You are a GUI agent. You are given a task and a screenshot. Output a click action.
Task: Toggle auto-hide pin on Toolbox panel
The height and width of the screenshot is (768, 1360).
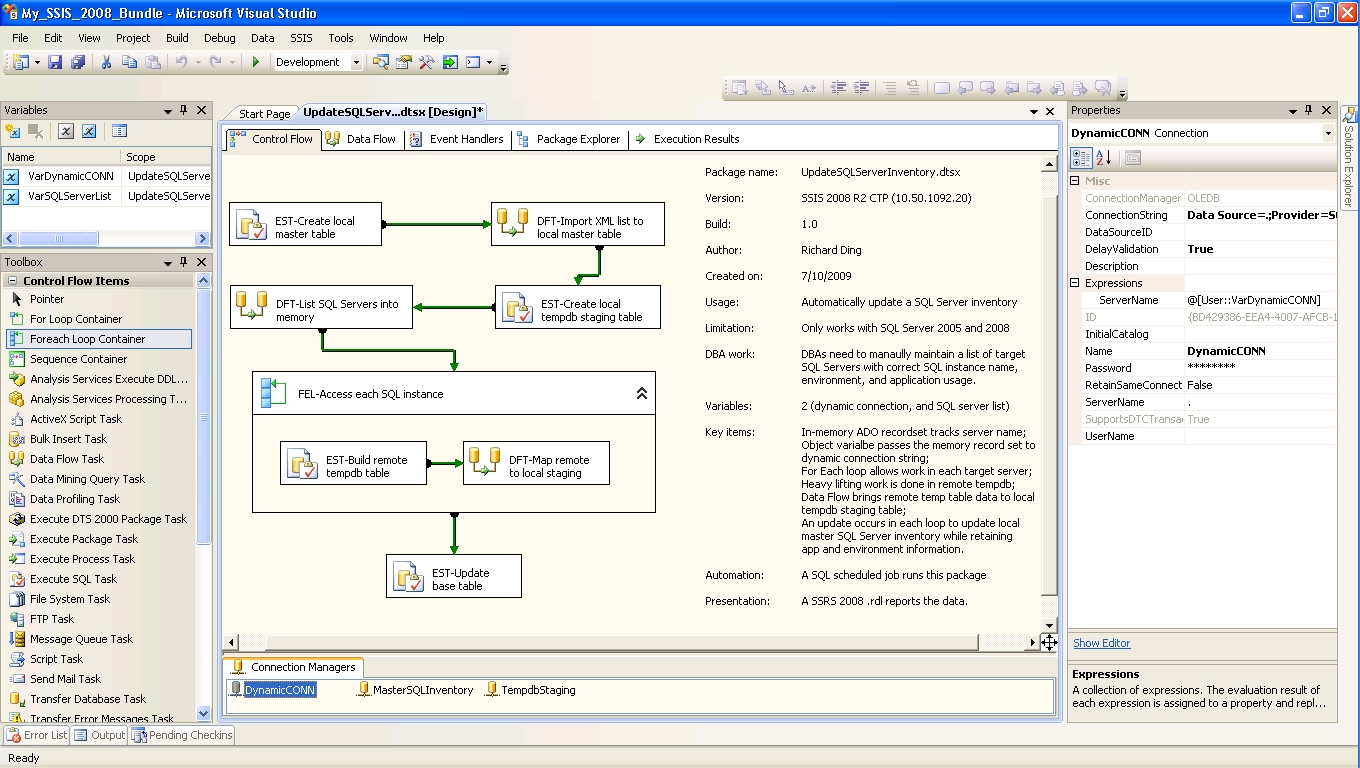coord(184,262)
